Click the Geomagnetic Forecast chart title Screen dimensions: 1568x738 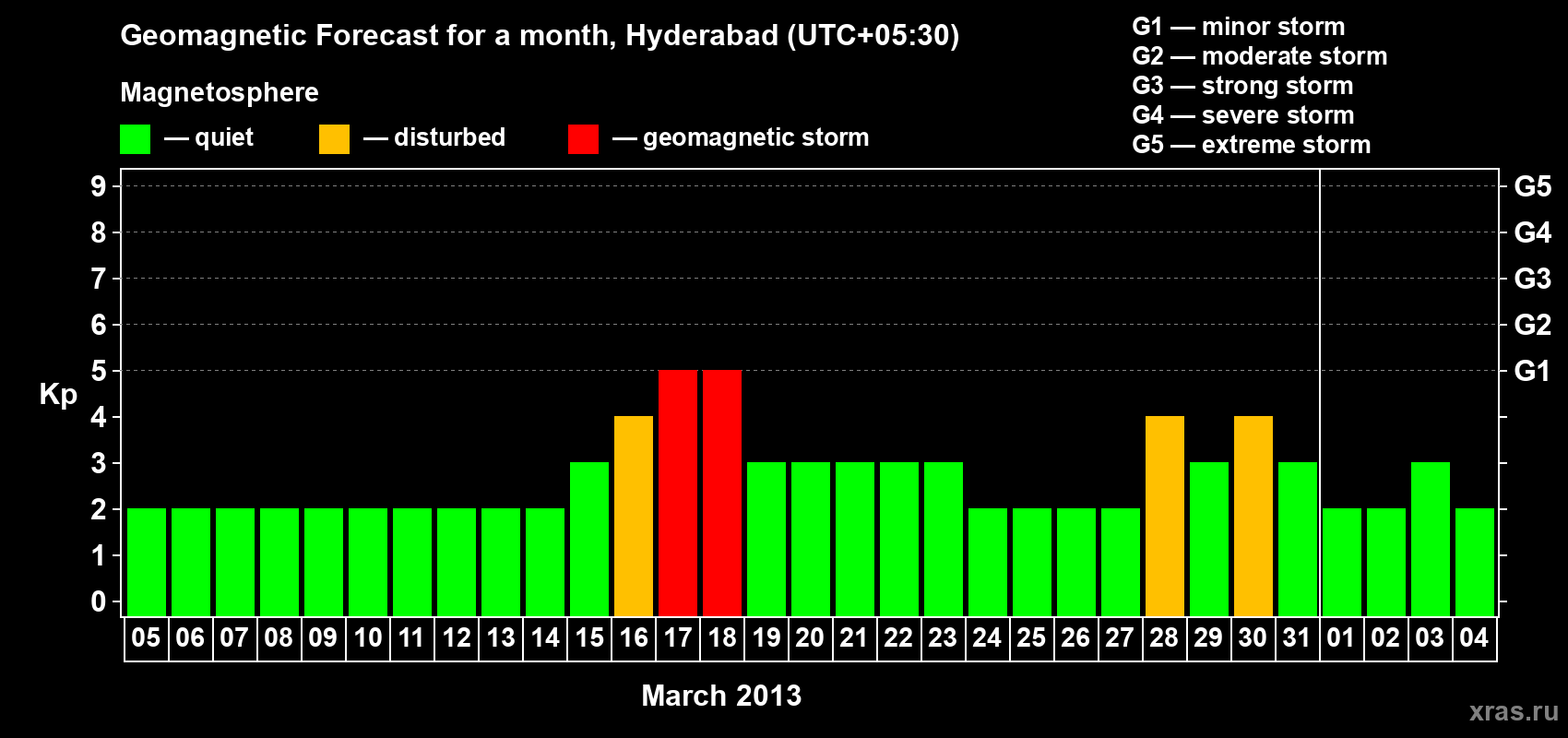click(x=540, y=36)
